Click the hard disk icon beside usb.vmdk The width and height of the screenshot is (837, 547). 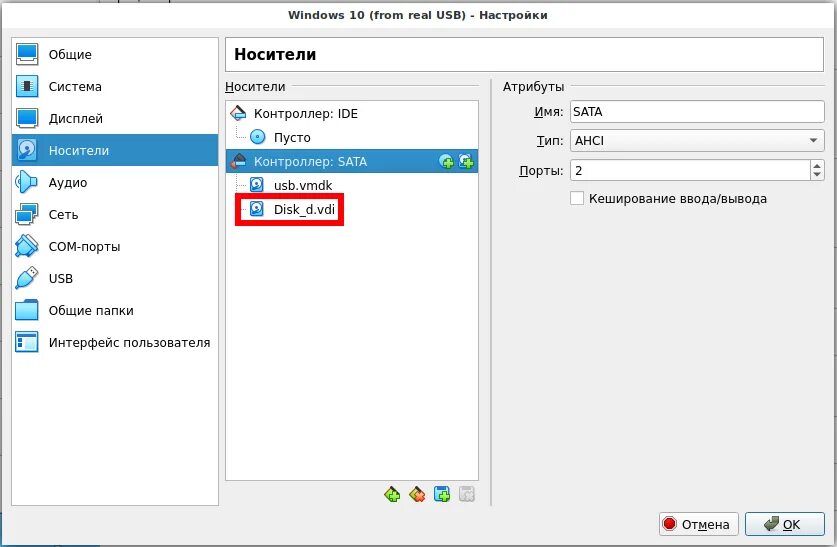coord(257,186)
